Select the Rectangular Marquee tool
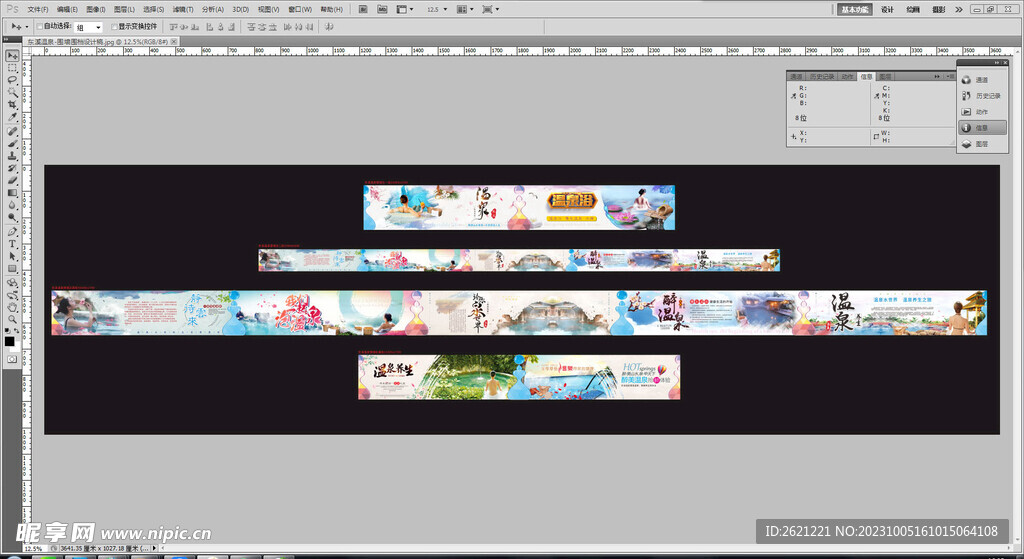This screenshot has height=559, width=1024. pos(12,67)
